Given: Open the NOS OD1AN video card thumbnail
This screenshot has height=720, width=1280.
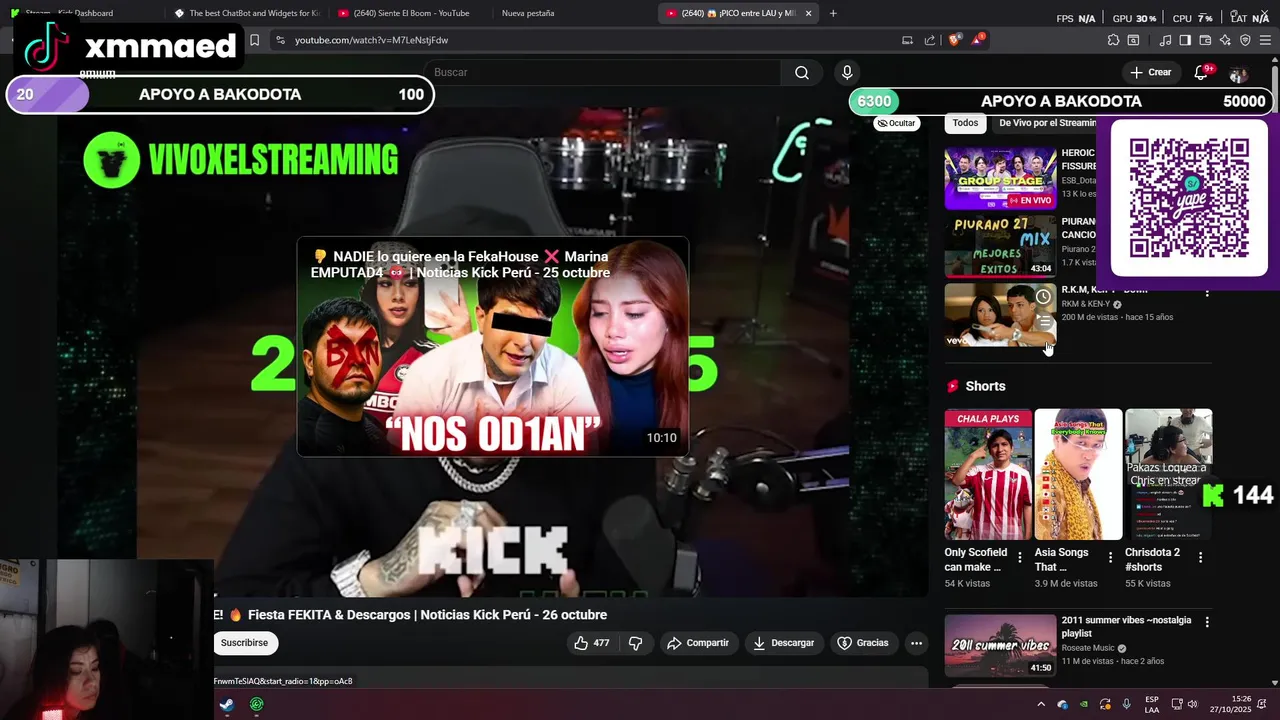Looking at the screenshot, I should [492, 346].
